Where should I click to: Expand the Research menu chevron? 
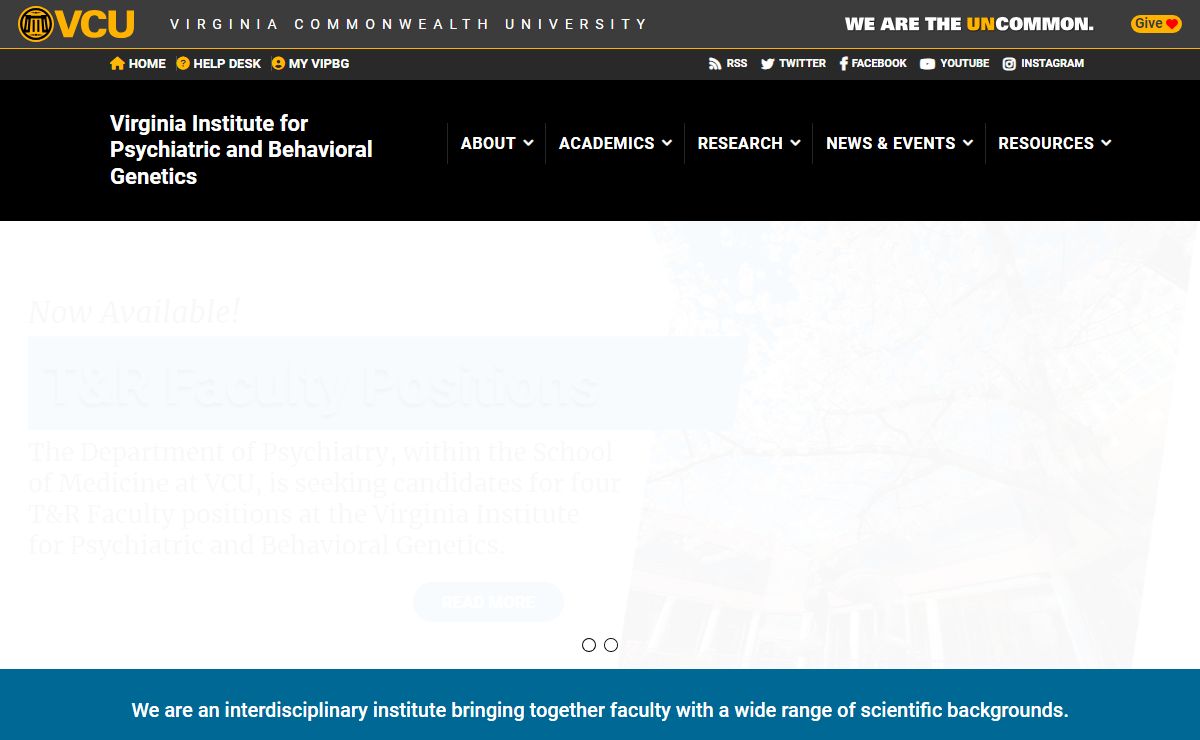click(x=795, y=143)
